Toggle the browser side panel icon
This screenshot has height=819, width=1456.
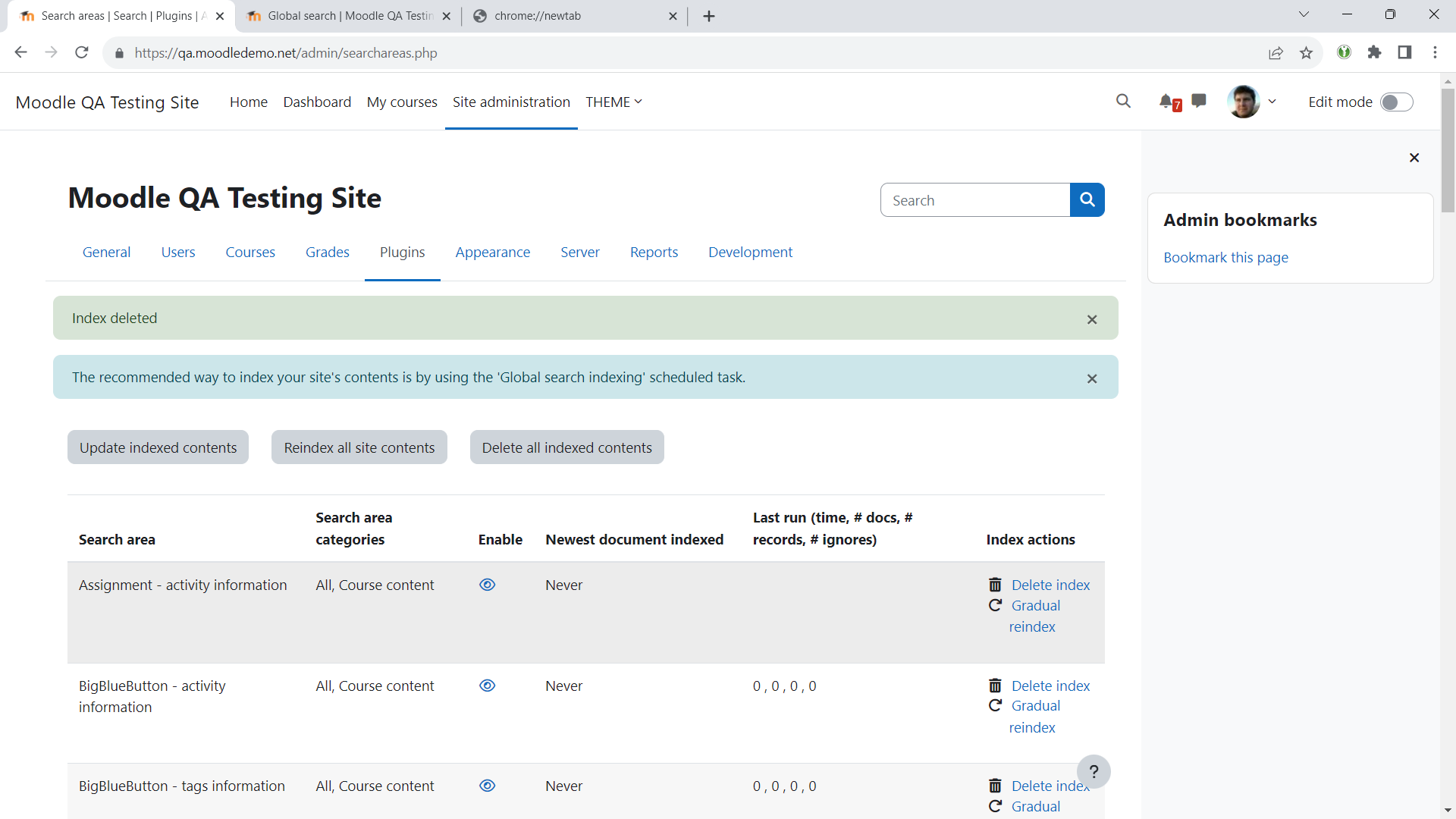pyautogui.click(x=1404, y=52)
